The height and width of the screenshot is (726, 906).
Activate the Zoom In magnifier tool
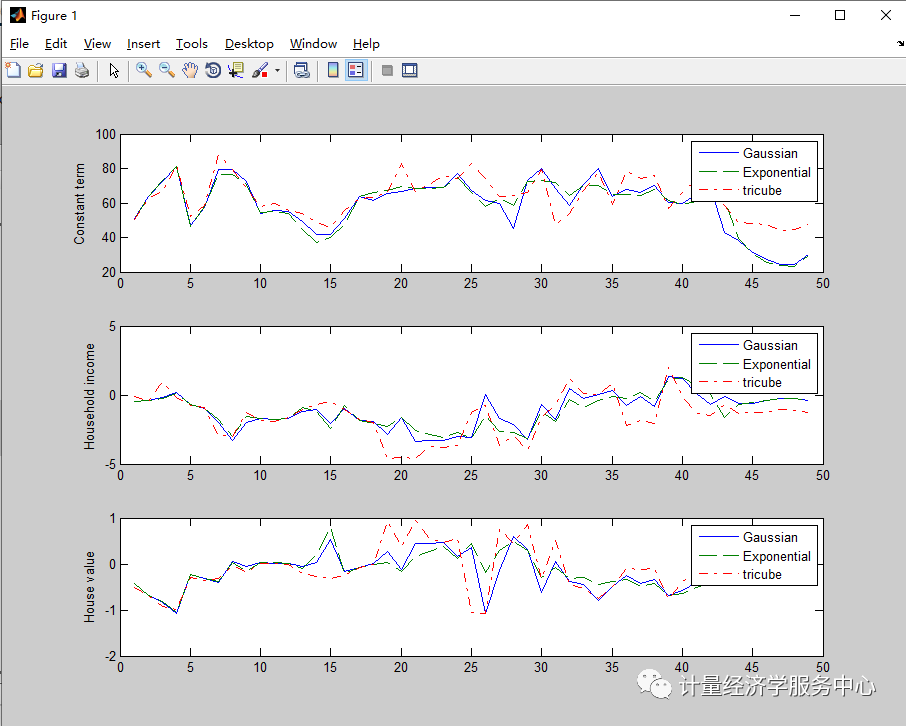tap(143, 71)
